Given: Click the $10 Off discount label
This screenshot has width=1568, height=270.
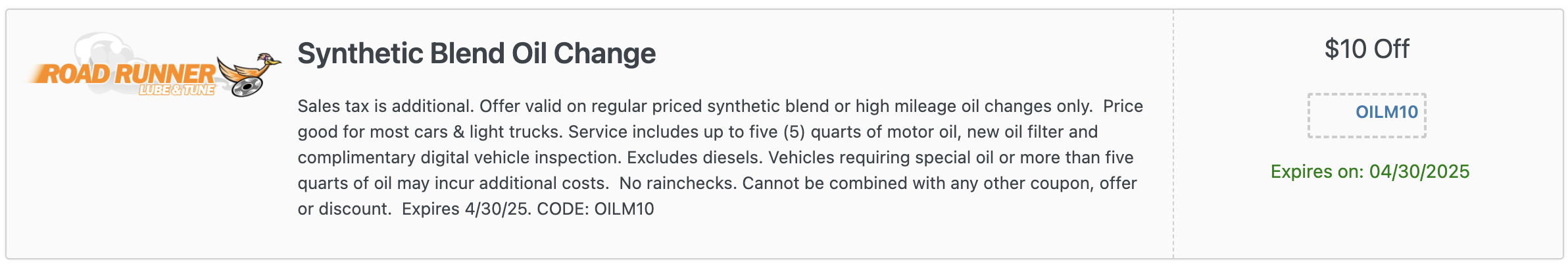Looking at the screenshot, I should (1367, 49).
